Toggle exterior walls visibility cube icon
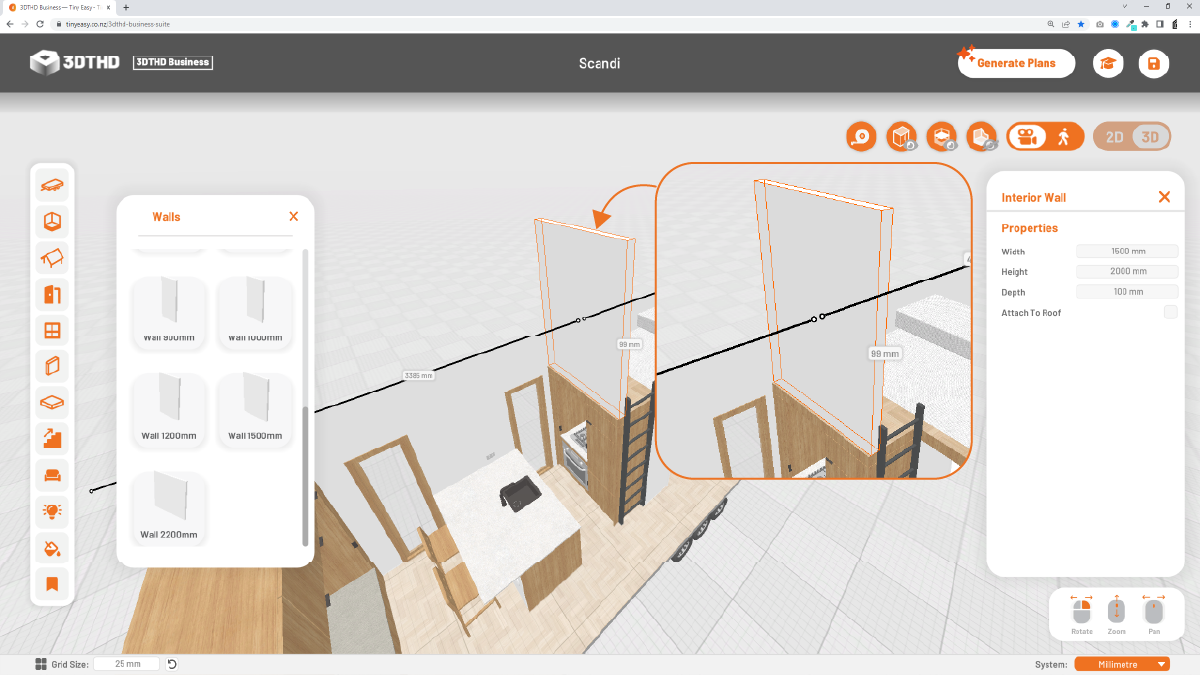This screenshot has height=675, width=1200. pyautogui.click(x=901, y=137)
